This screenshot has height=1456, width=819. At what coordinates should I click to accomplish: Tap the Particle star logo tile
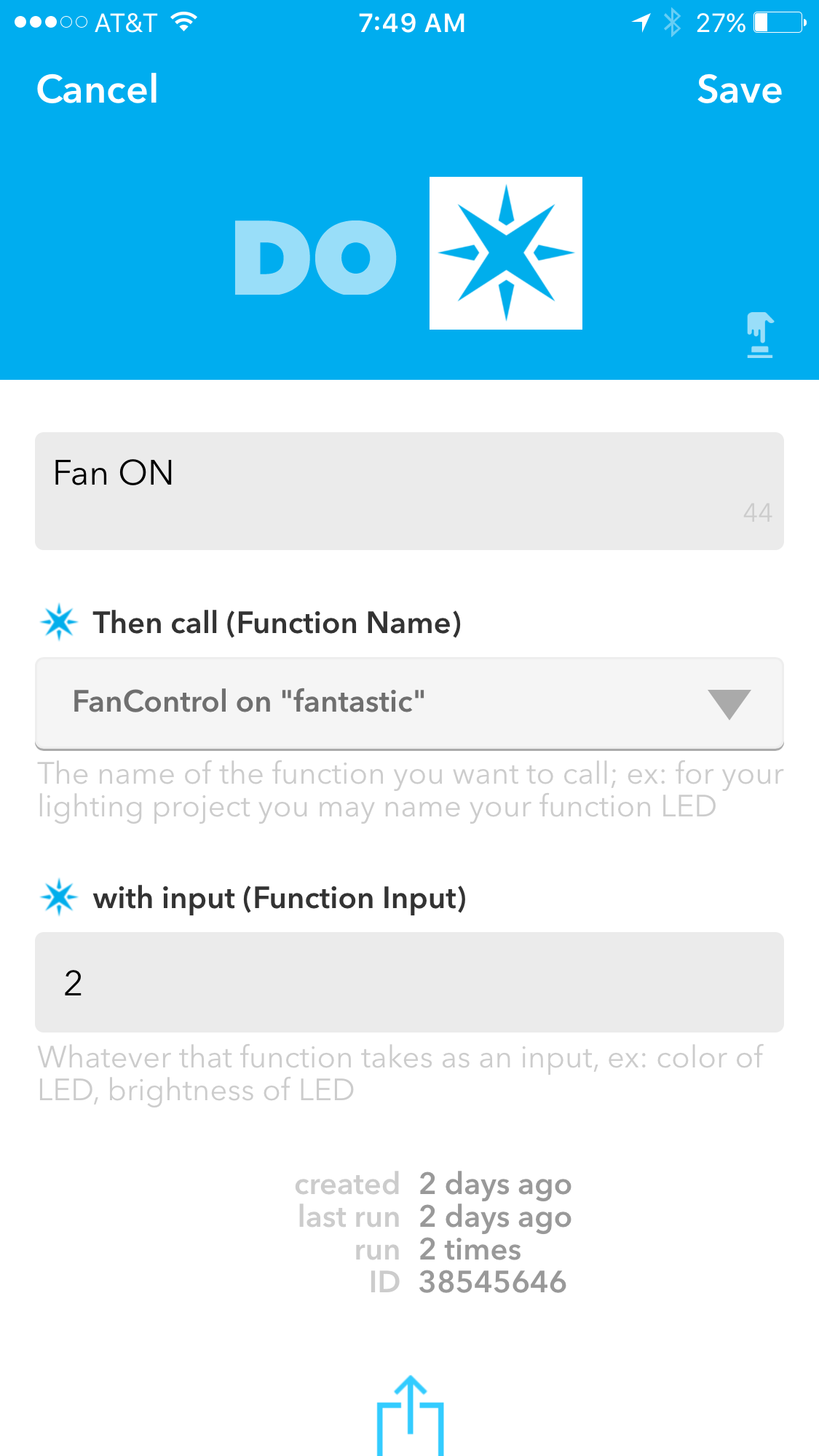coord(506,253)
